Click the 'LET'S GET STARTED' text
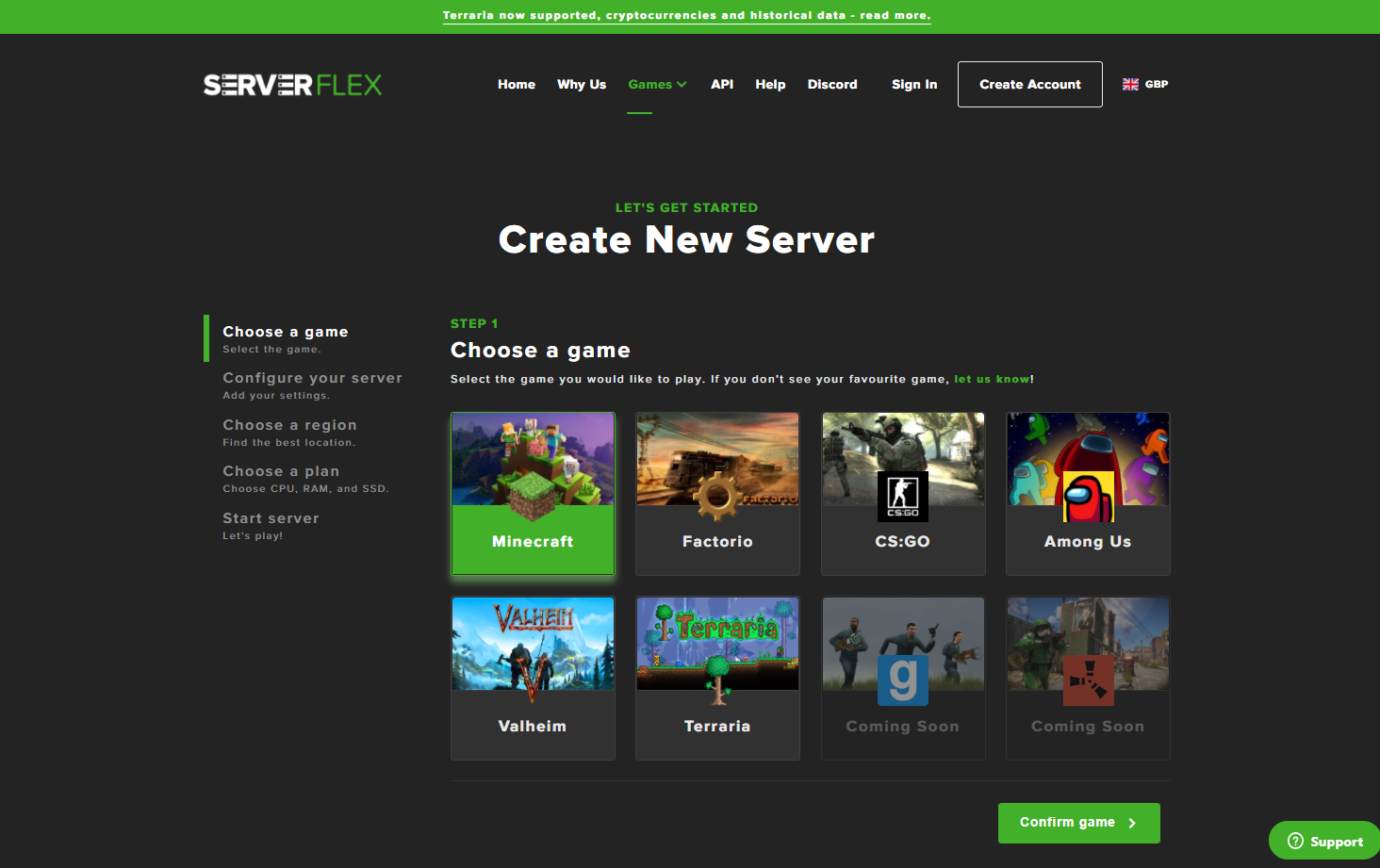The image size is (1380, 868). coord(686,207)
